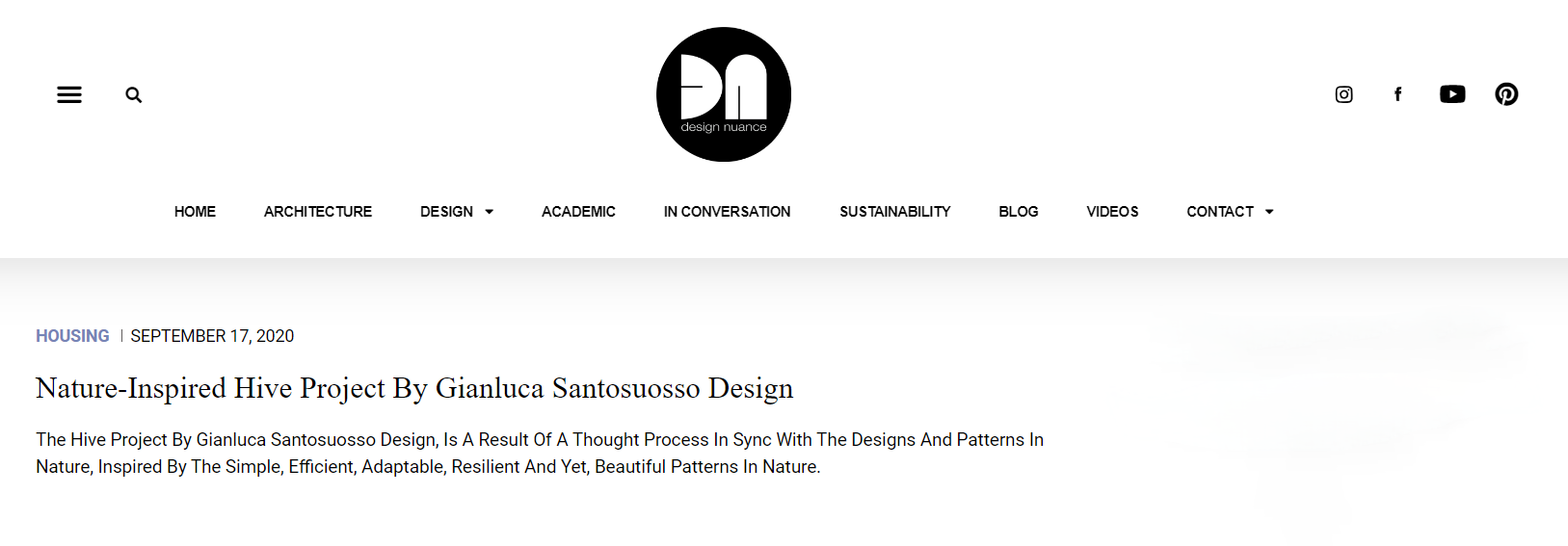Click the search magnifier icon
Screen dimensions: 1568x546
[x=134, y=94]
